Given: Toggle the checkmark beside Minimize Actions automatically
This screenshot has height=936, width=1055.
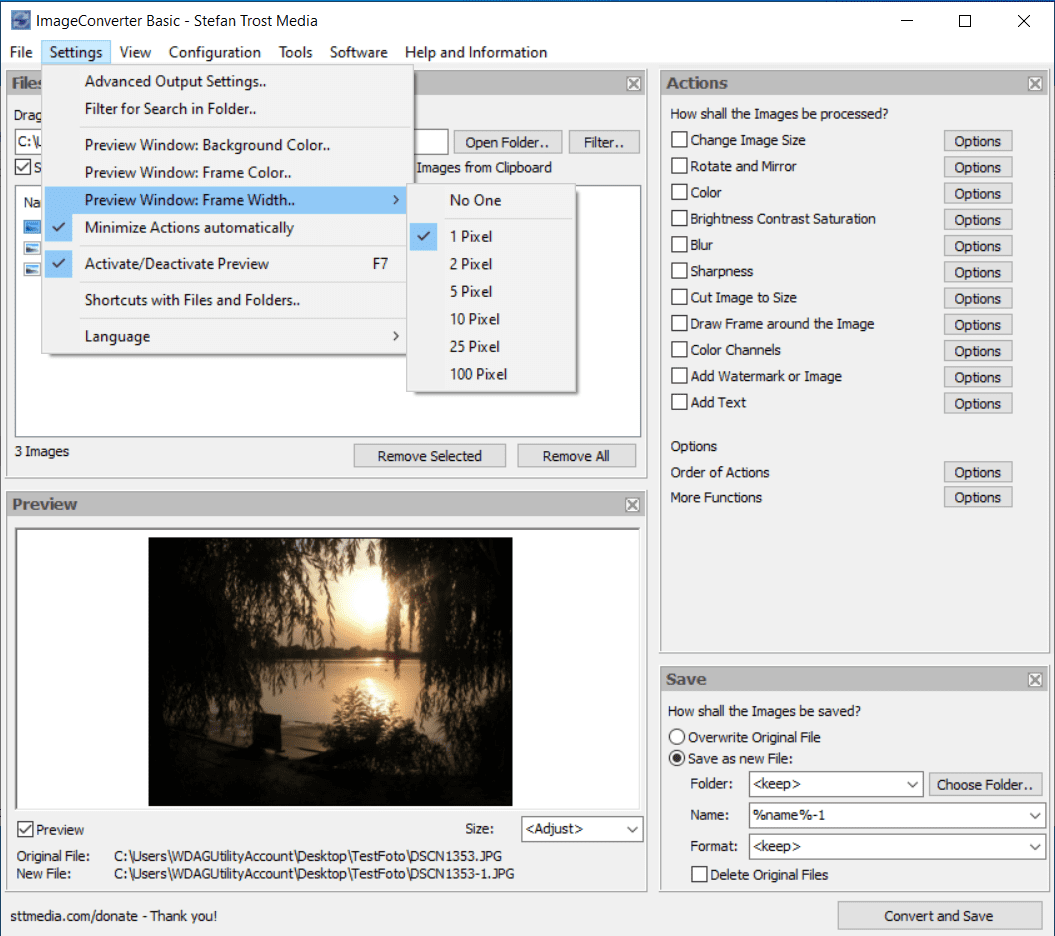Looking at the screenshot, I should 59,227.
